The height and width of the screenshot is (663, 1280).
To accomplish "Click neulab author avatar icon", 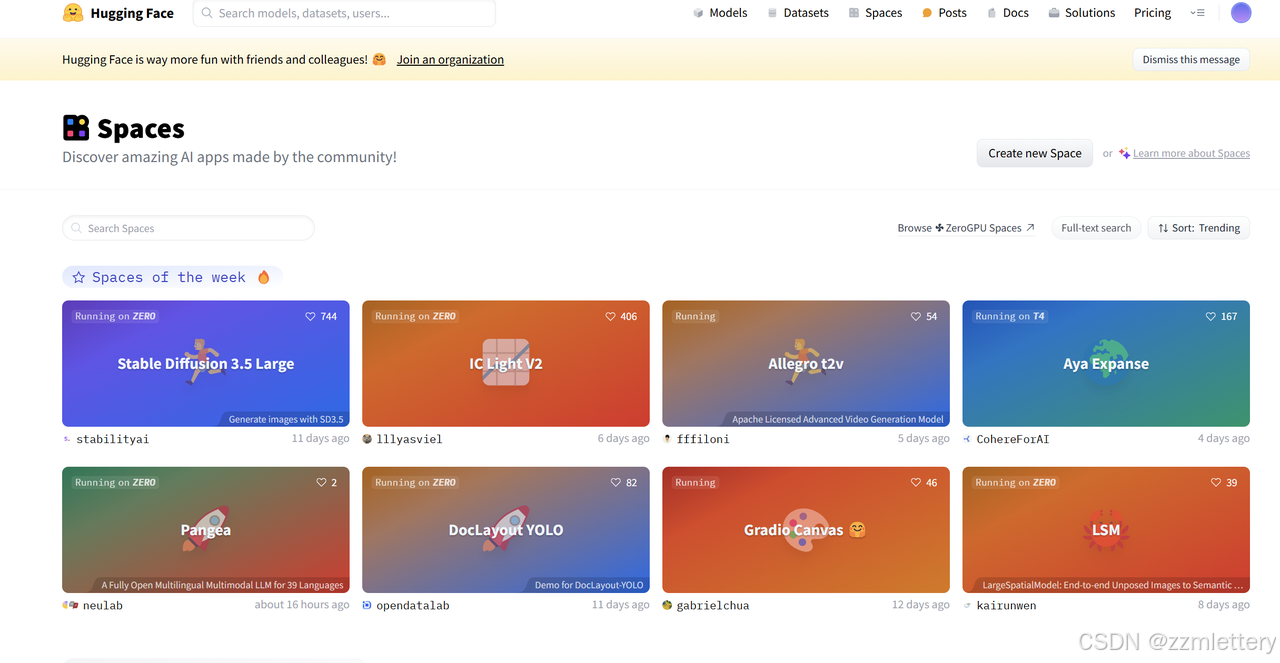I will coord(70,605).
